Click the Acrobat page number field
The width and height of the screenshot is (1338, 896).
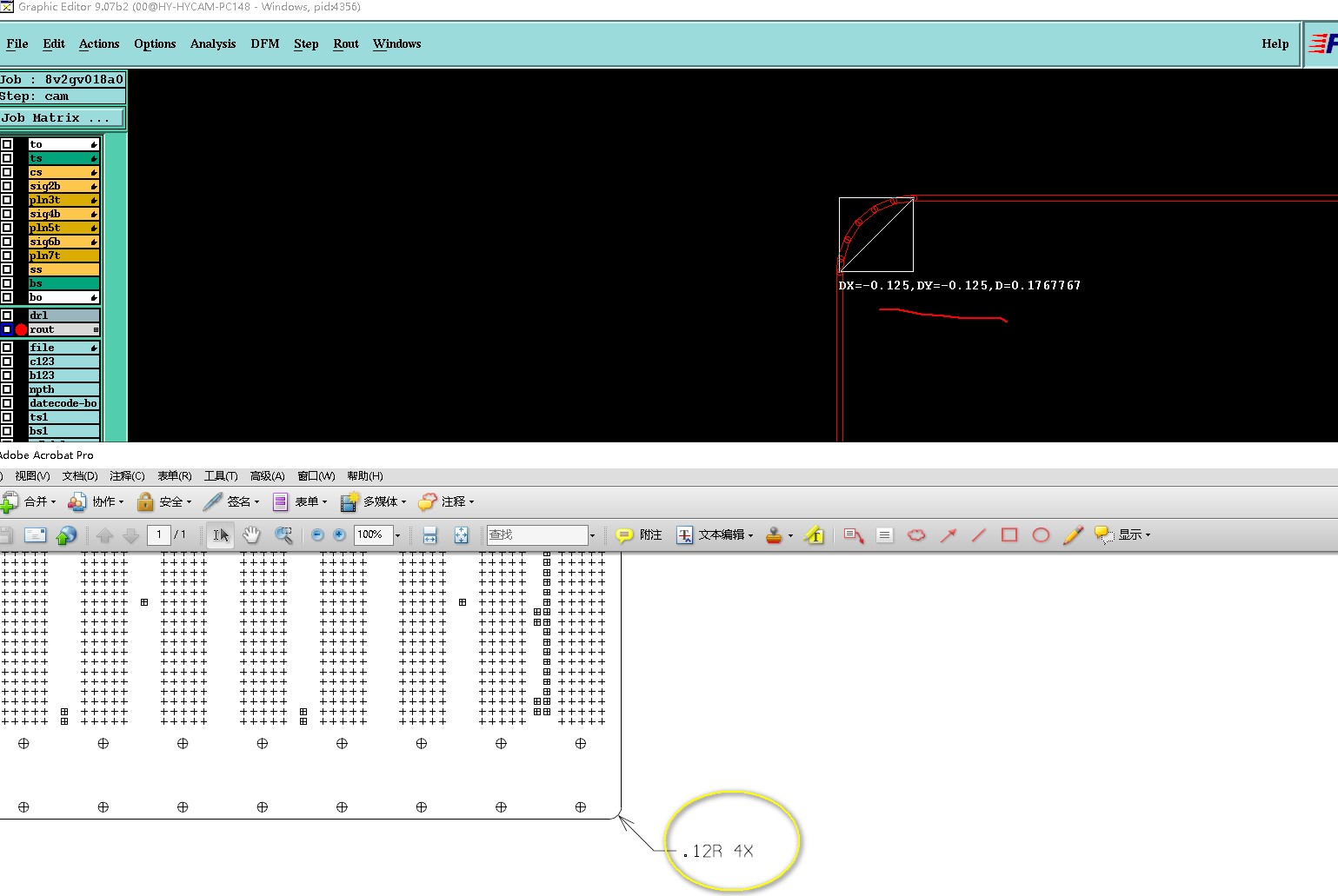click(x=159, y=535)
